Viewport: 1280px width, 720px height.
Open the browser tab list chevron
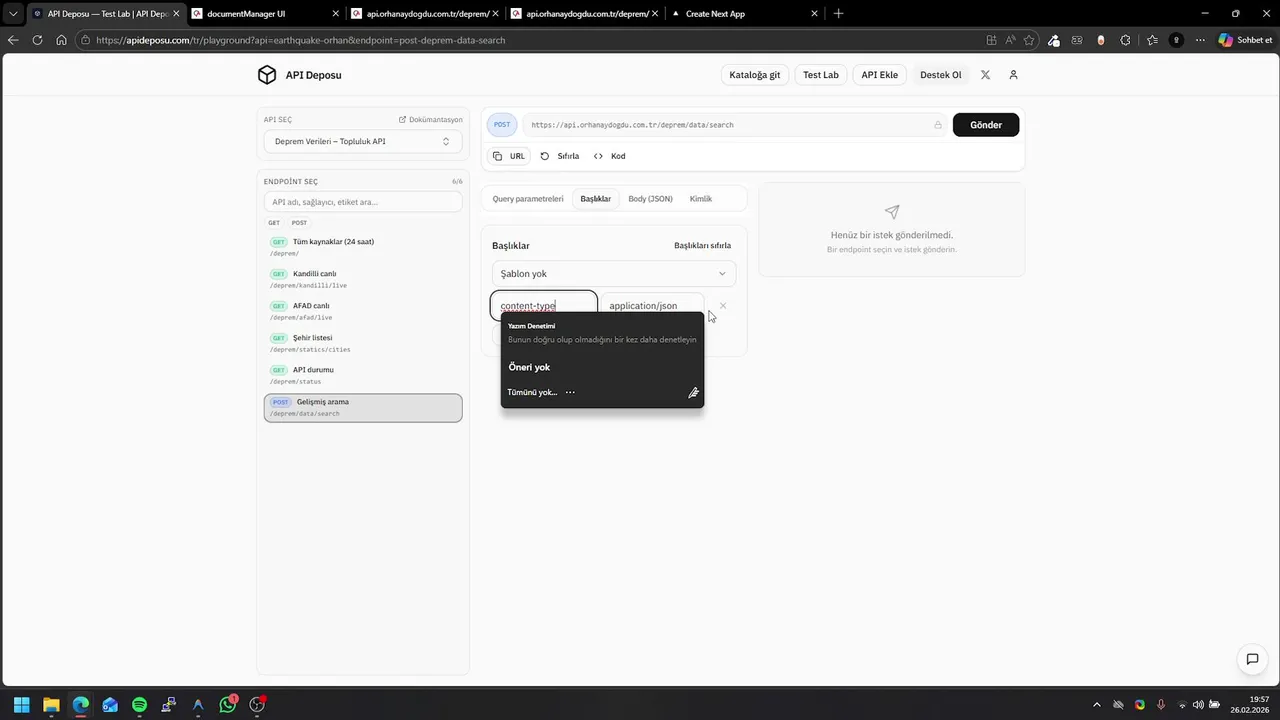click(13, 14)
